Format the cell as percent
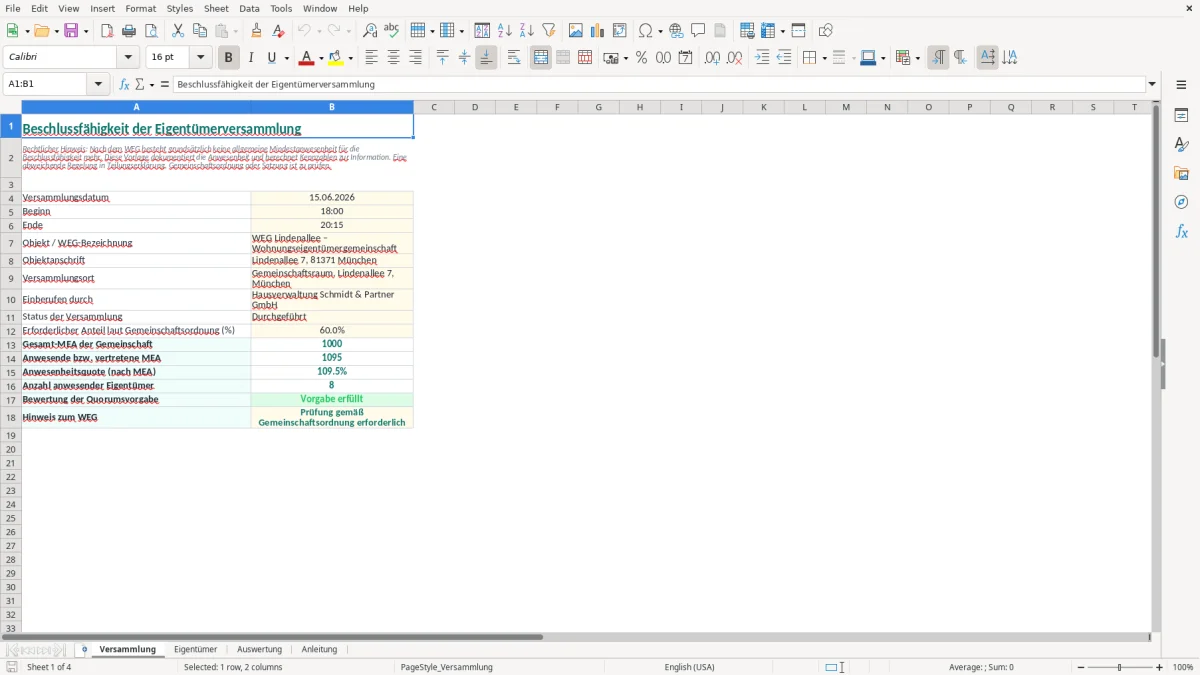 [641, 58]
